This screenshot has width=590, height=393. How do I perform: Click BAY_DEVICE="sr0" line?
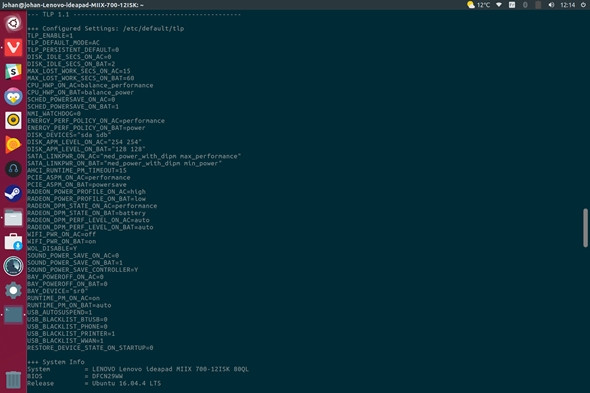[58, 291]
